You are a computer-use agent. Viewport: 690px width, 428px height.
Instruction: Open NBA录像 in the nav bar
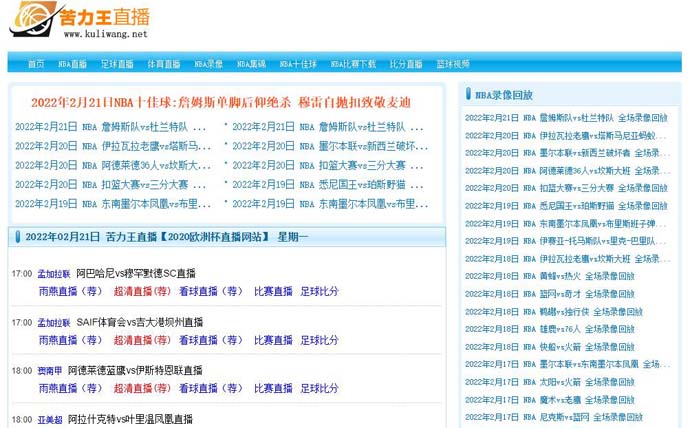pos(209,64)
